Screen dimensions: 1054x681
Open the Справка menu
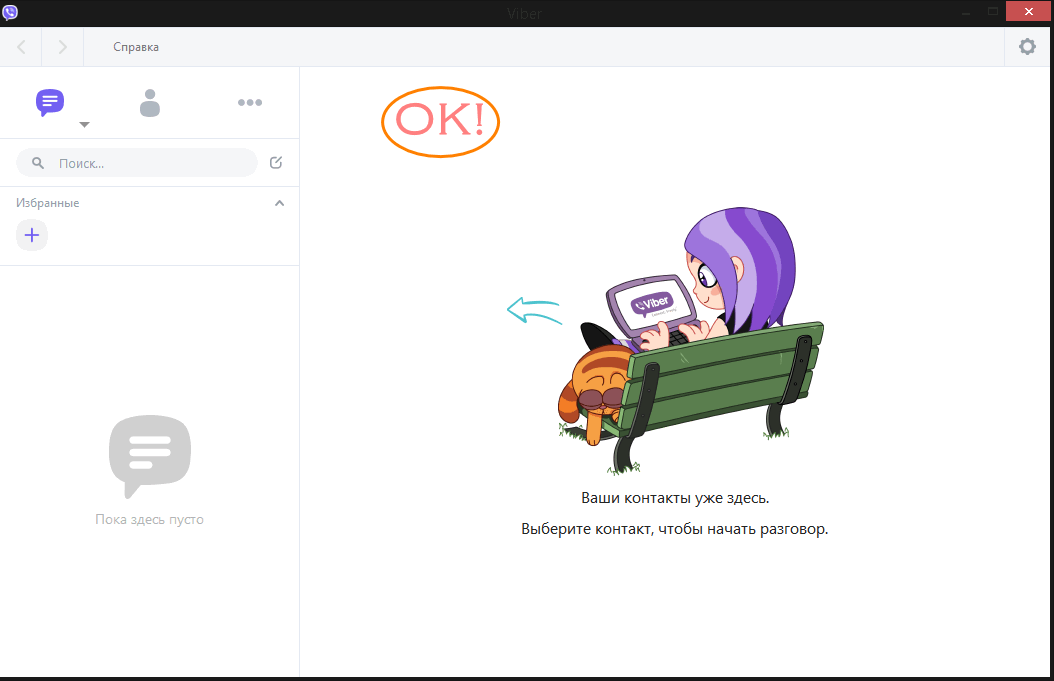click(x=136, y=47)
